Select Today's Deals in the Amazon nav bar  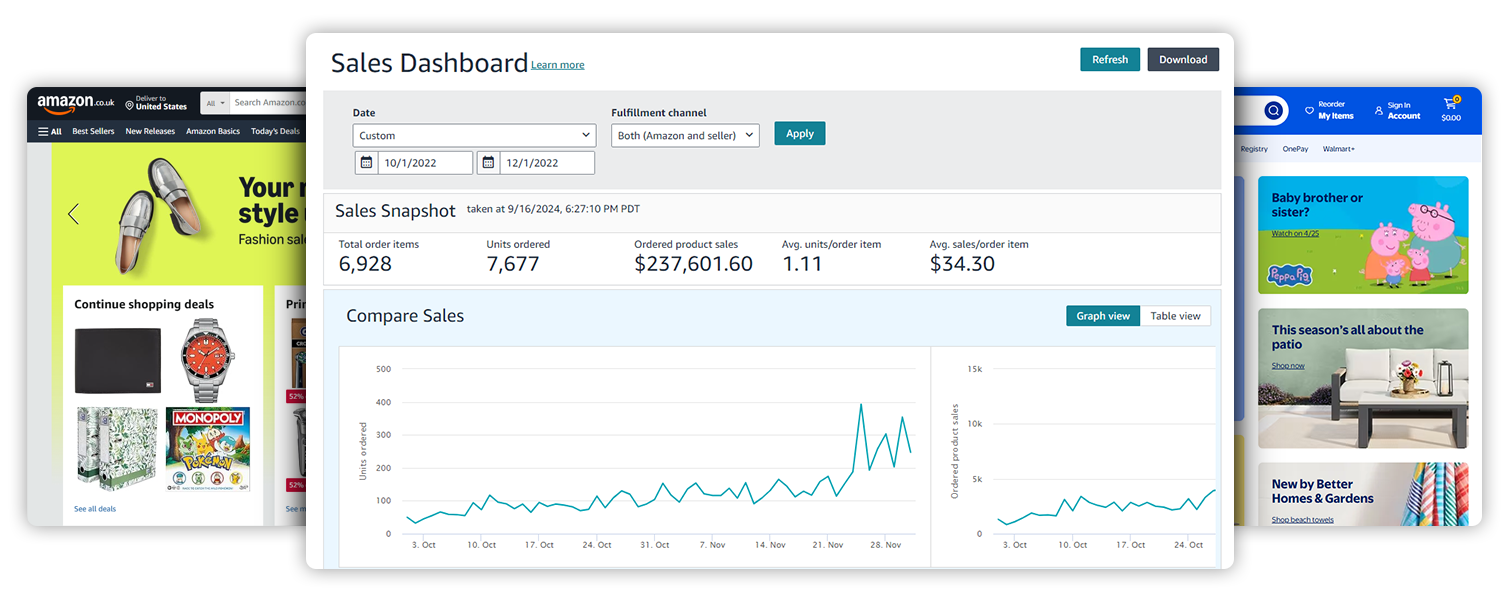click(275, 131)
